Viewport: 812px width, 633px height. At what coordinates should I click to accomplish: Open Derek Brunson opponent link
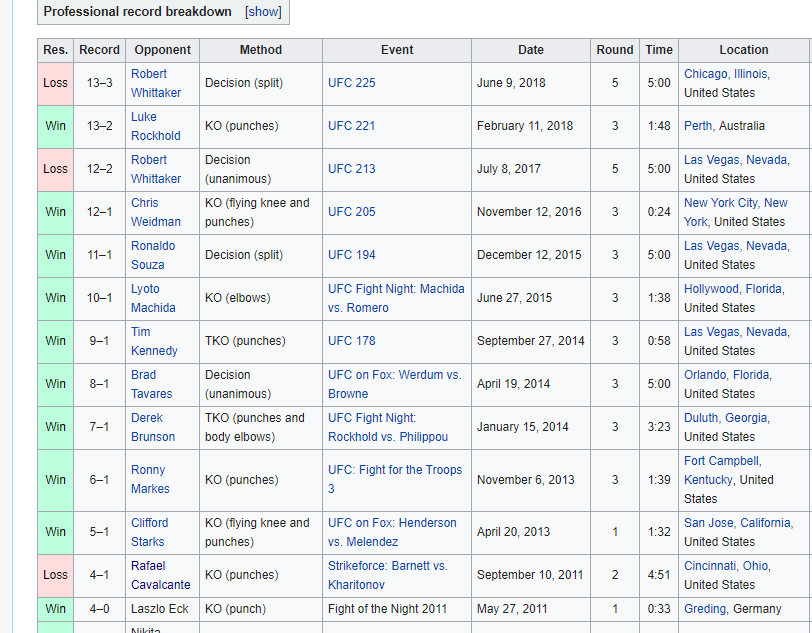click(x=153, y=427)
